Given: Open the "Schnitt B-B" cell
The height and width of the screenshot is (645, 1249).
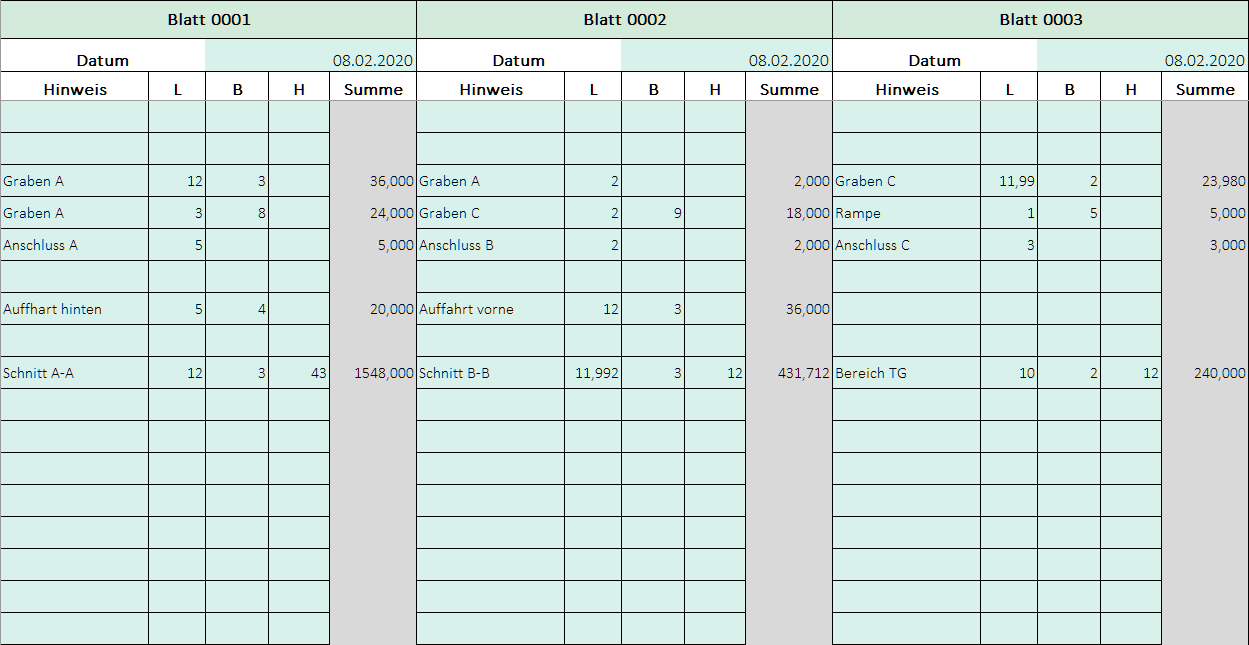Looking at the screenshot, I should click(x=490, y=373).
